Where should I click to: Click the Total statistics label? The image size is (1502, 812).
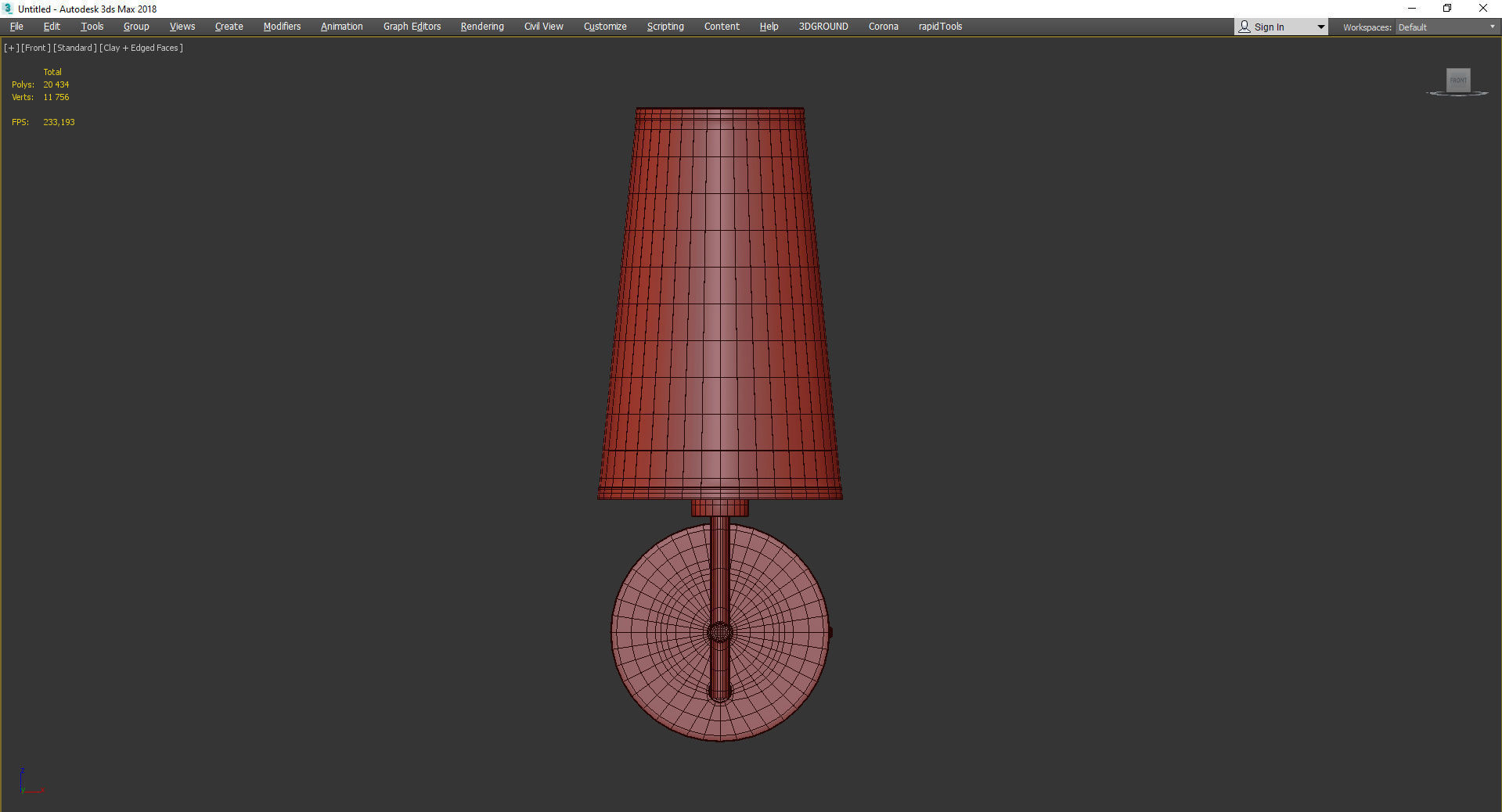(x=52, y=72)
